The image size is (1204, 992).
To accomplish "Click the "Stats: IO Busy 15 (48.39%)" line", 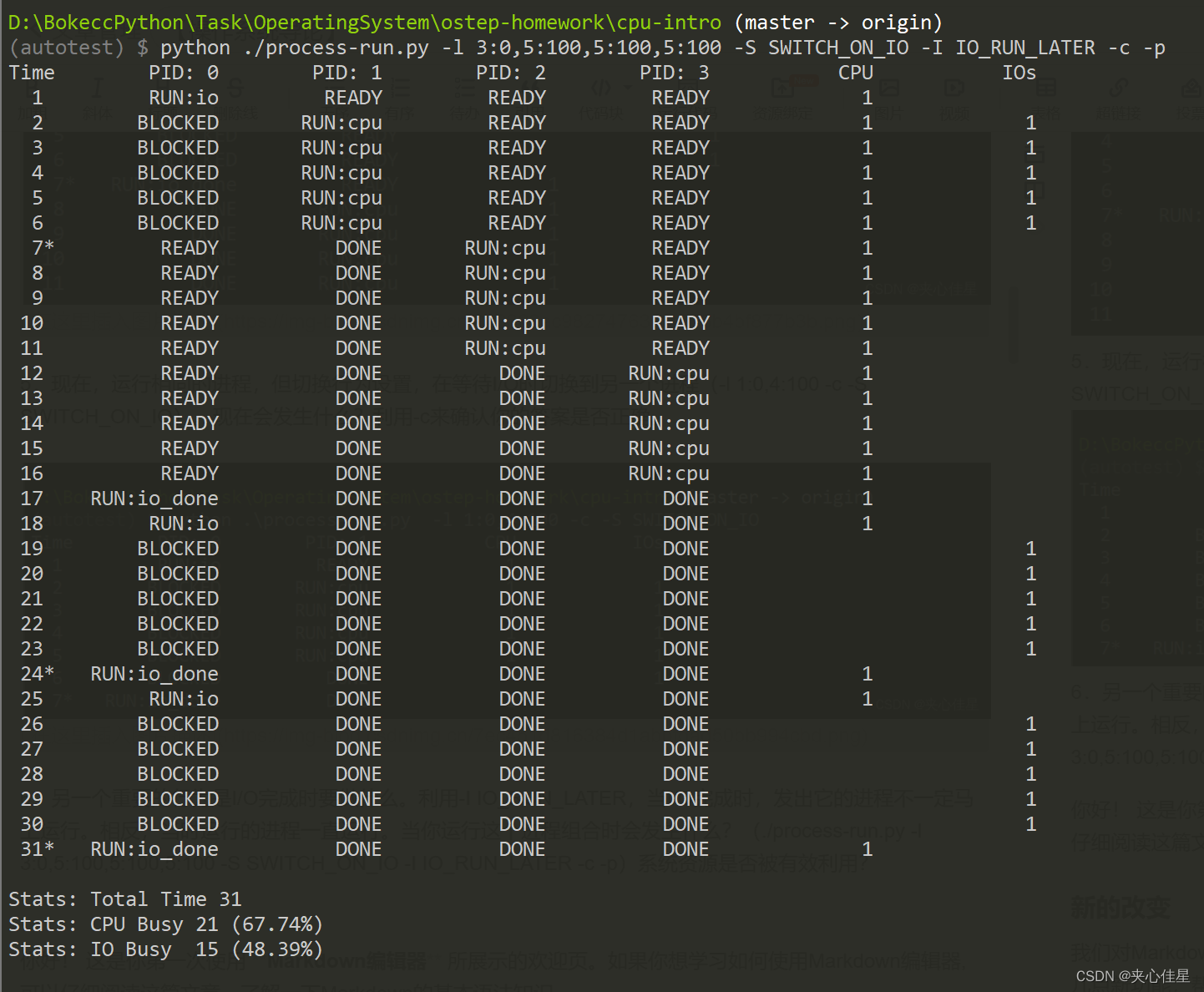I will 166,949.
